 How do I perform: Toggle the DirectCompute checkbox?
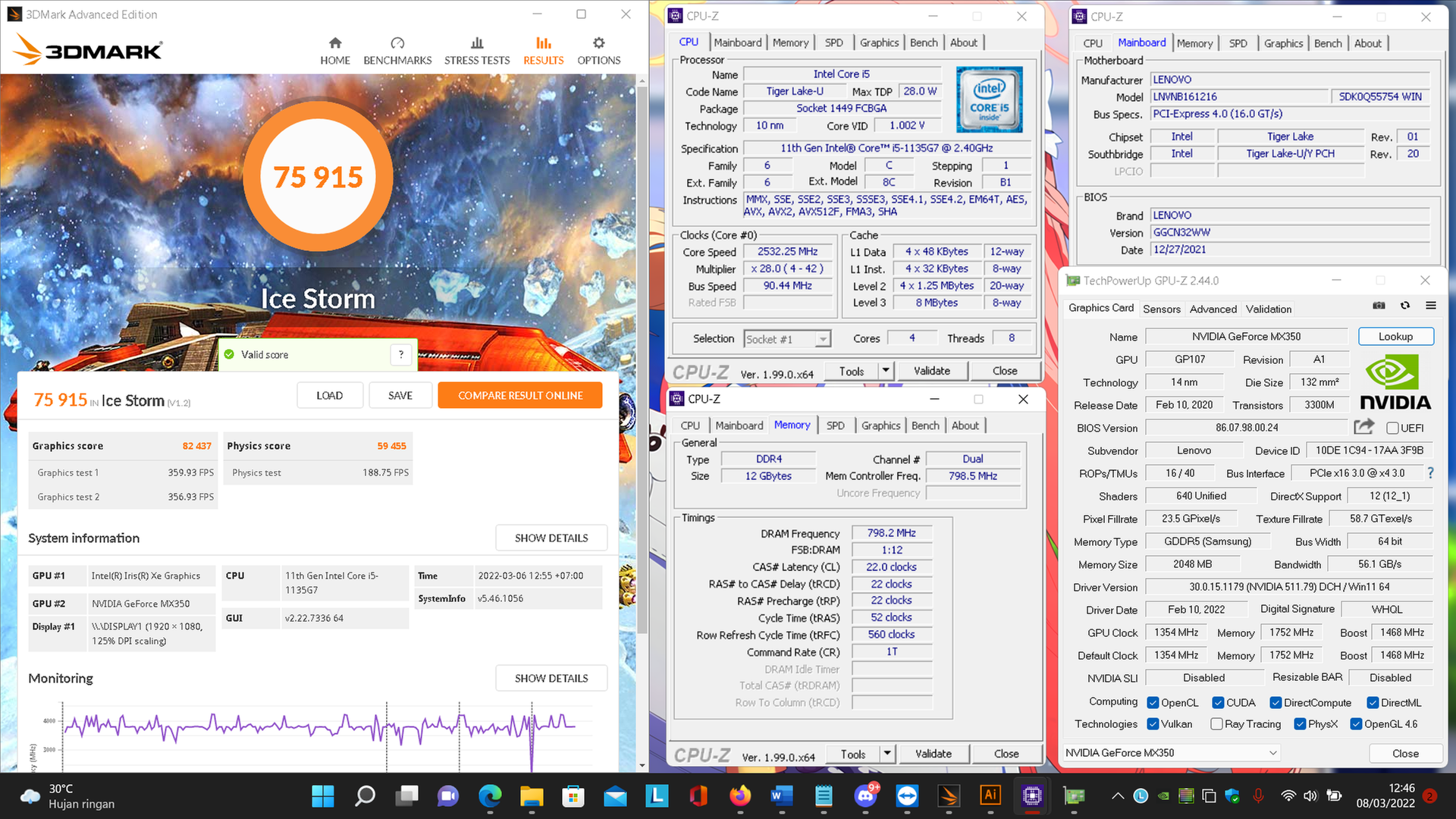pyautogui.click(x=1276, y=702)
